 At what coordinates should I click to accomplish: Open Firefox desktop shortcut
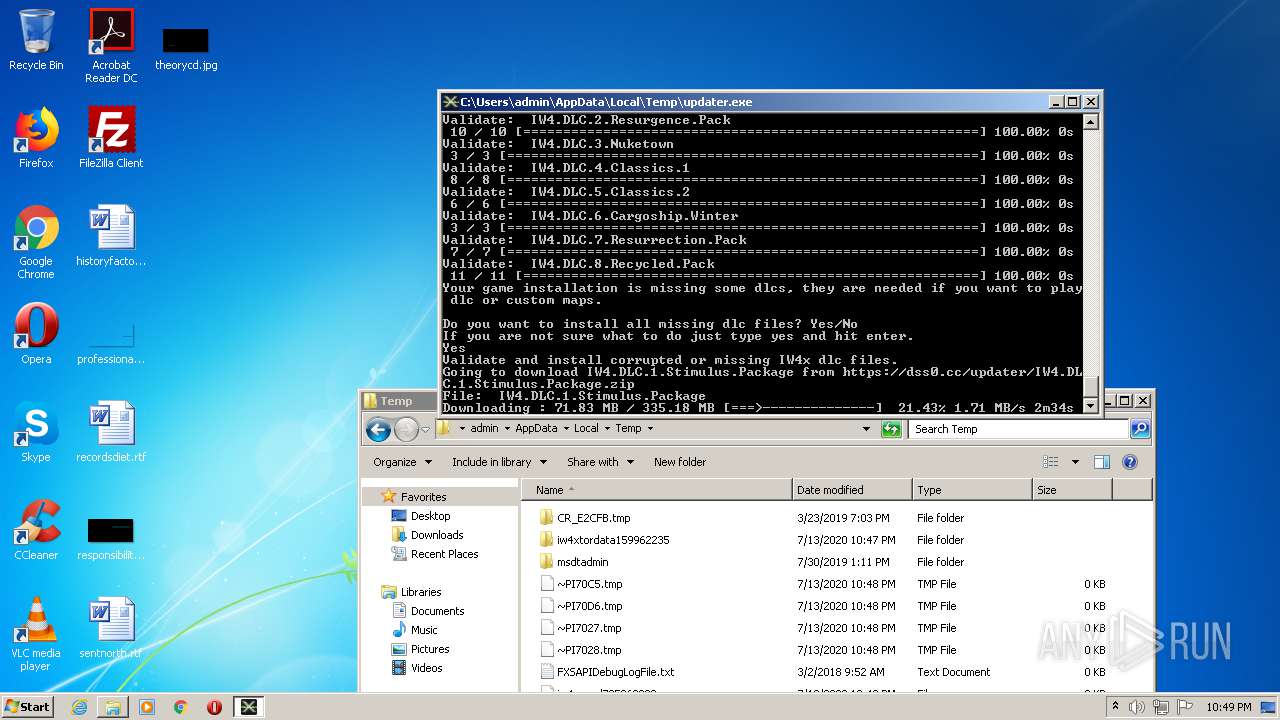[36, 138]
